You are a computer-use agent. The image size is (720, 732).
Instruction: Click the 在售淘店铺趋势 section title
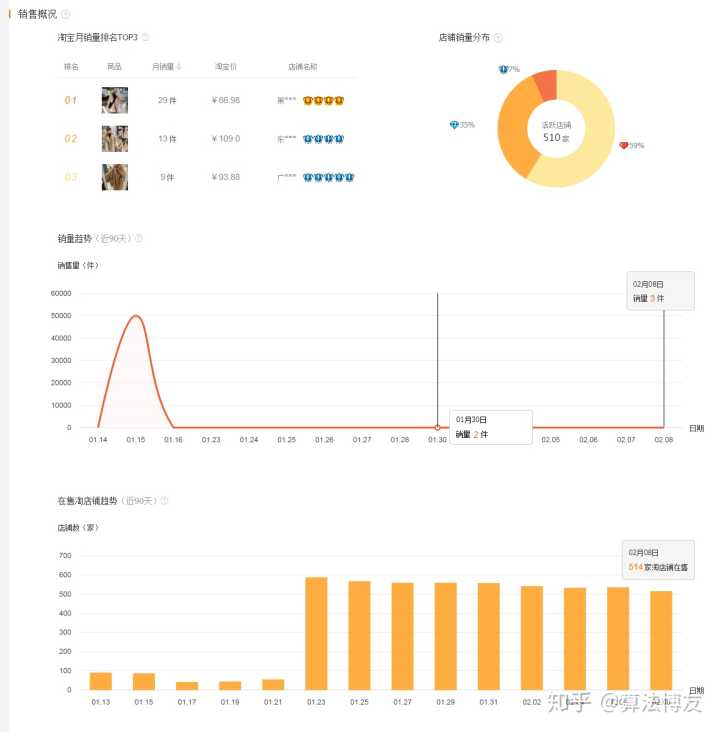pyautogui.click(x=87, y=500)
